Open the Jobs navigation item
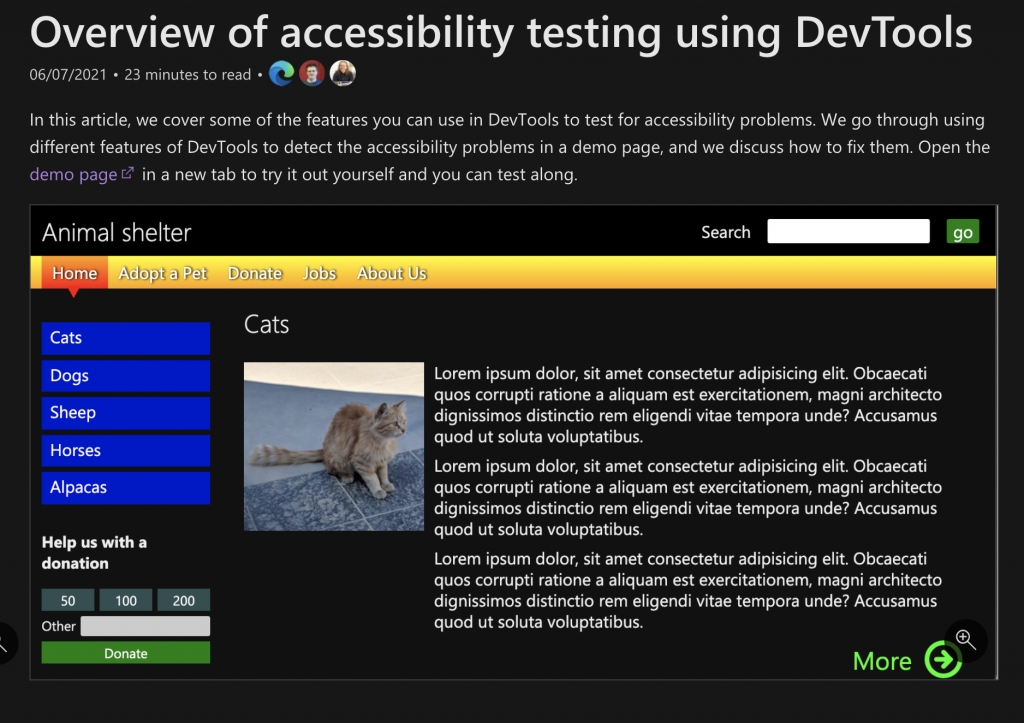The width and height of the screenshot is (1024, 723). coord(319,273)
